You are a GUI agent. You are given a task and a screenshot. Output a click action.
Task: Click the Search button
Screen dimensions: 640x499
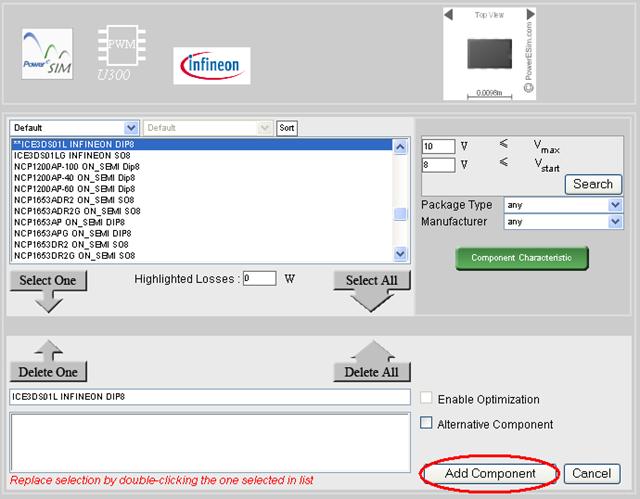pos(593,184)
